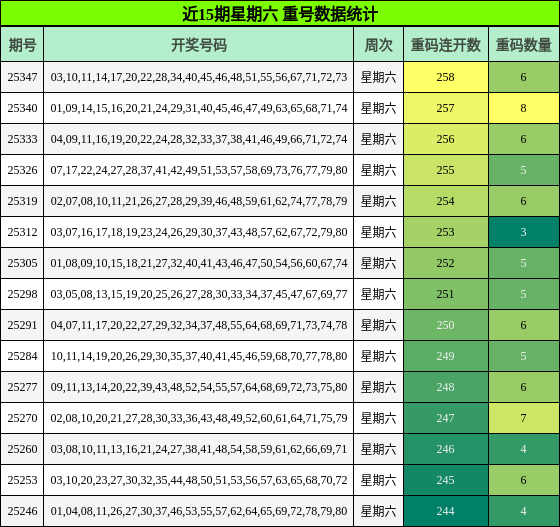Screen dimensions: 560x527
Task: Click the yellow repeat count 8 cell
Action: [x=524, y=108]
